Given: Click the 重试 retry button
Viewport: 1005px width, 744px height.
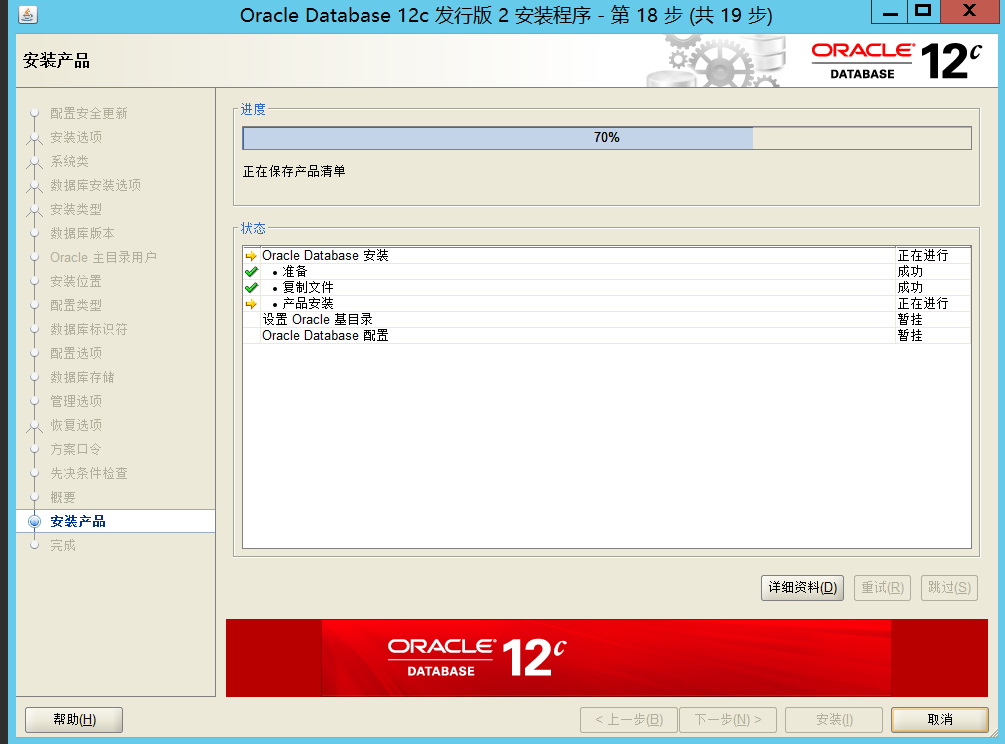Looking at the screenshot, I should click(x=882, y=588).
